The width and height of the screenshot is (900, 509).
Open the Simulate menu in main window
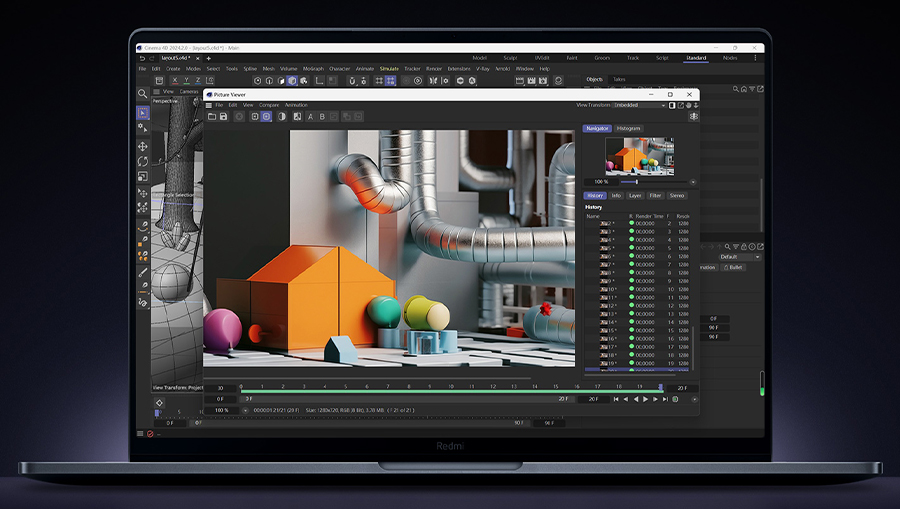click(x=389, y=69)
